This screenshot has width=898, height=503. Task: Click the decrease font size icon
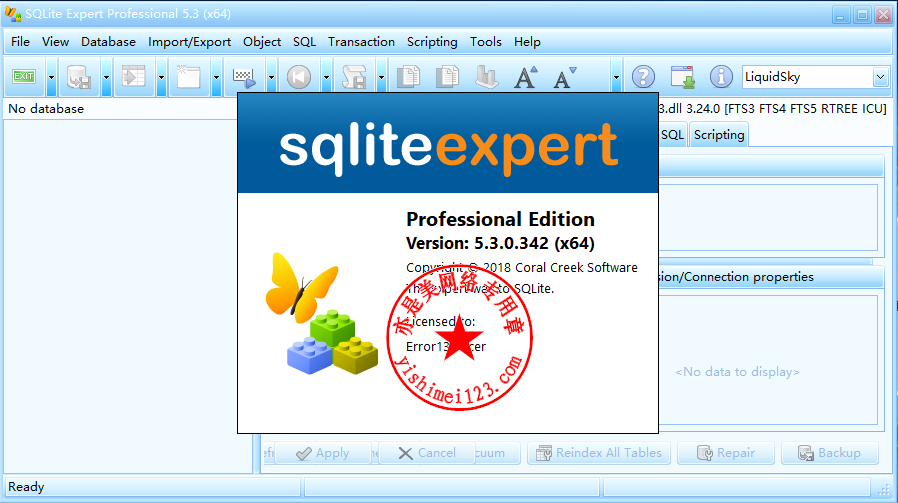click(x=564, y=77)
